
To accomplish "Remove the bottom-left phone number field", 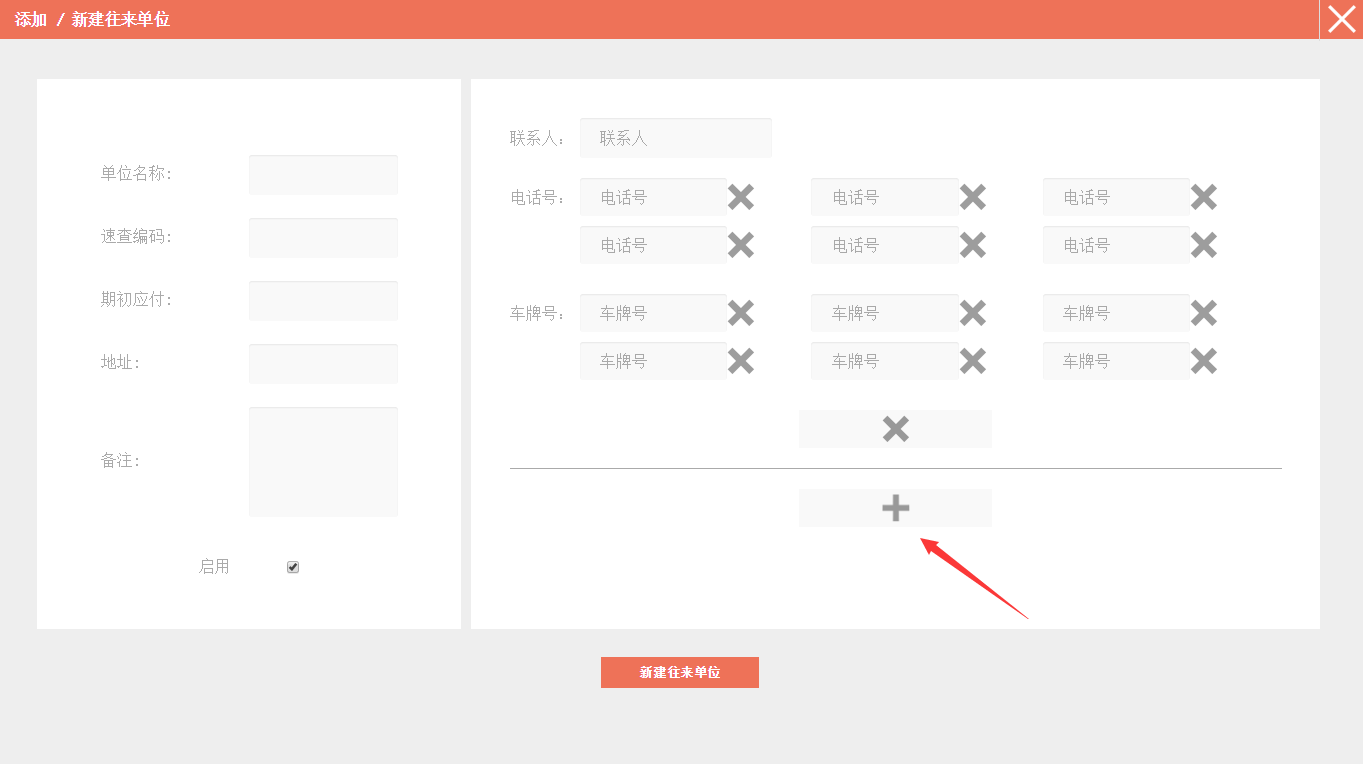I will (x=741, y=245).
